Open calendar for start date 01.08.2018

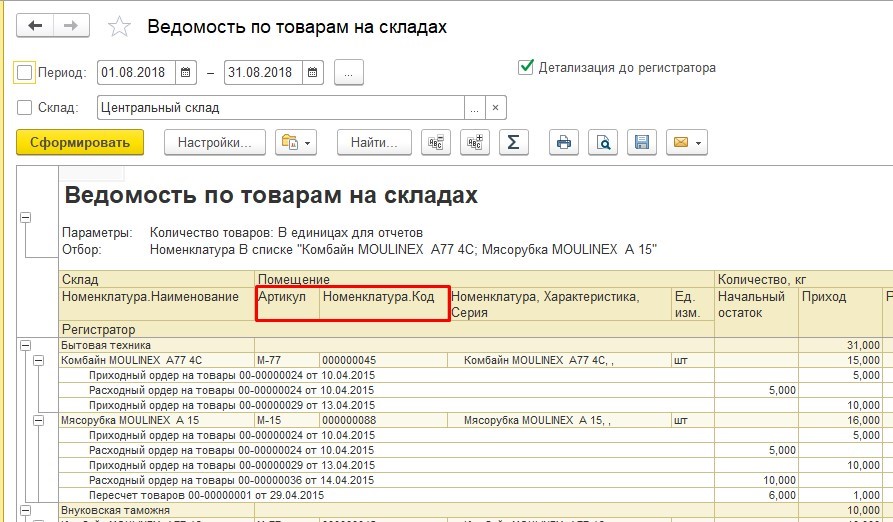[x=186, y=72]
